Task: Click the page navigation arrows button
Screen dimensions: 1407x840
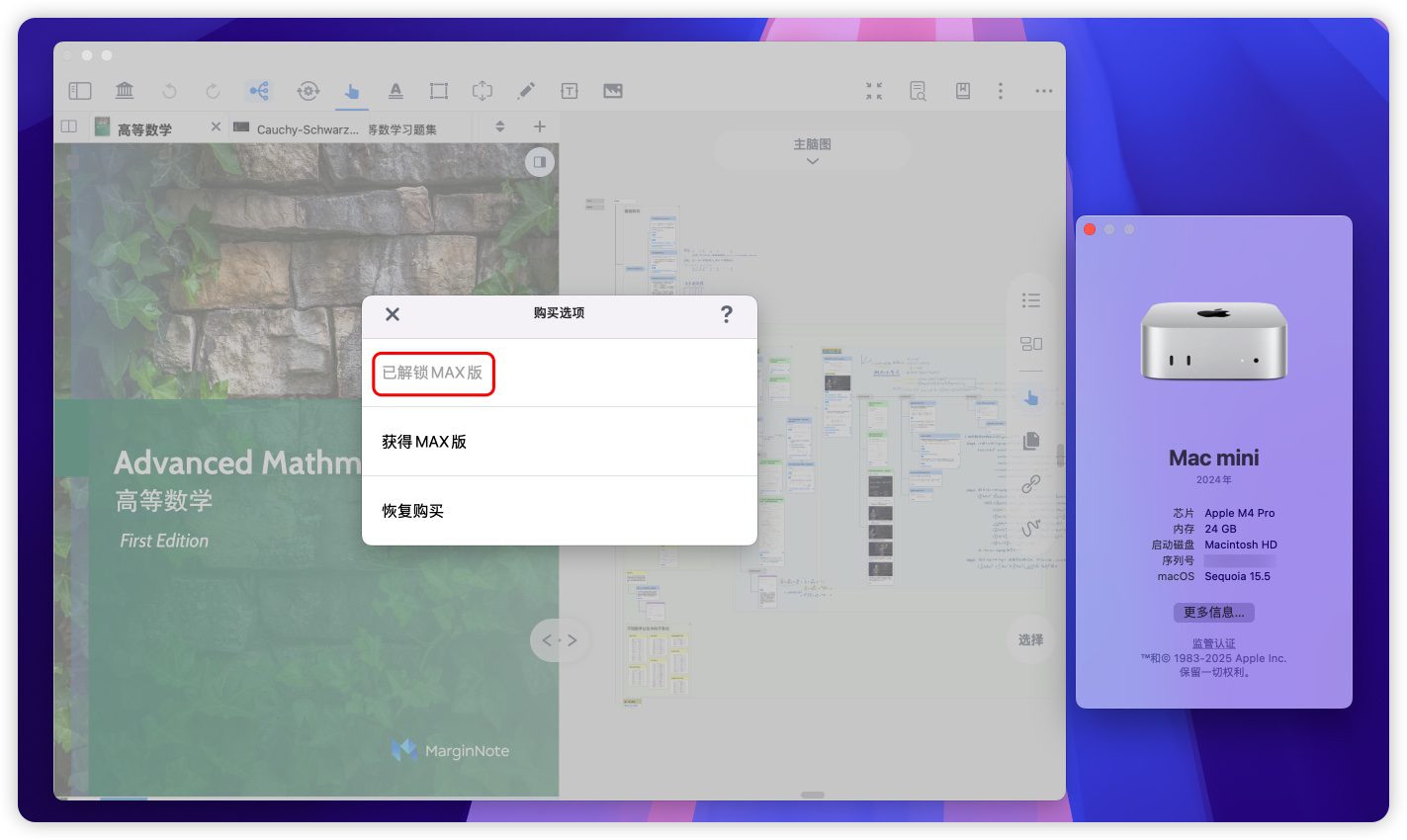Action: pyautogui.click(x=560, y=640)
